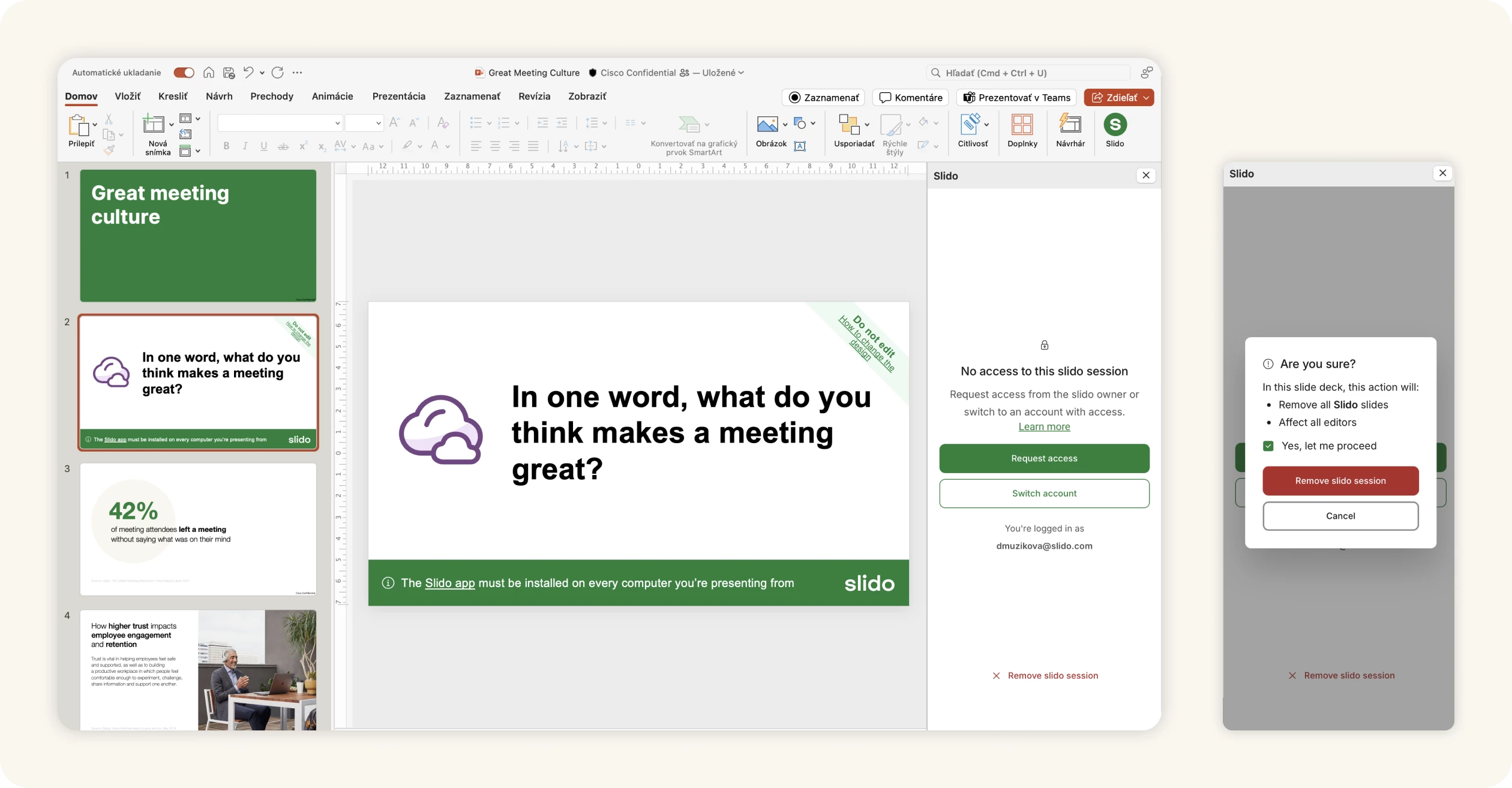Image resolution: width=1512 pixels, height=788 pixels.
Task: Click the Slido app link on the slide
Action: [x=450, y=584]
